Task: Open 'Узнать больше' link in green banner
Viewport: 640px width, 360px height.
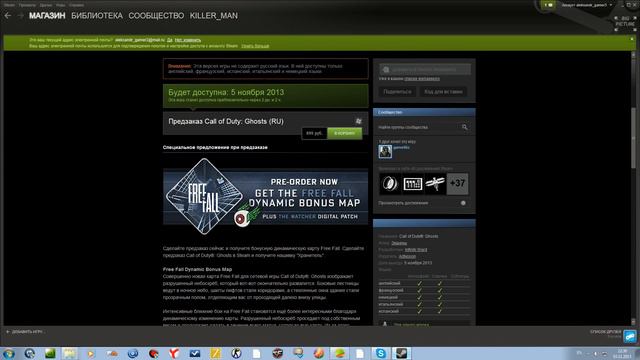Action: [255, 46]
